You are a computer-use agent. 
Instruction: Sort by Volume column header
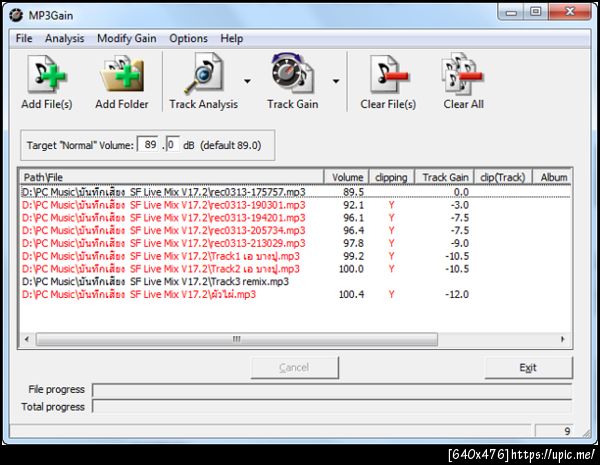point(347,177)
